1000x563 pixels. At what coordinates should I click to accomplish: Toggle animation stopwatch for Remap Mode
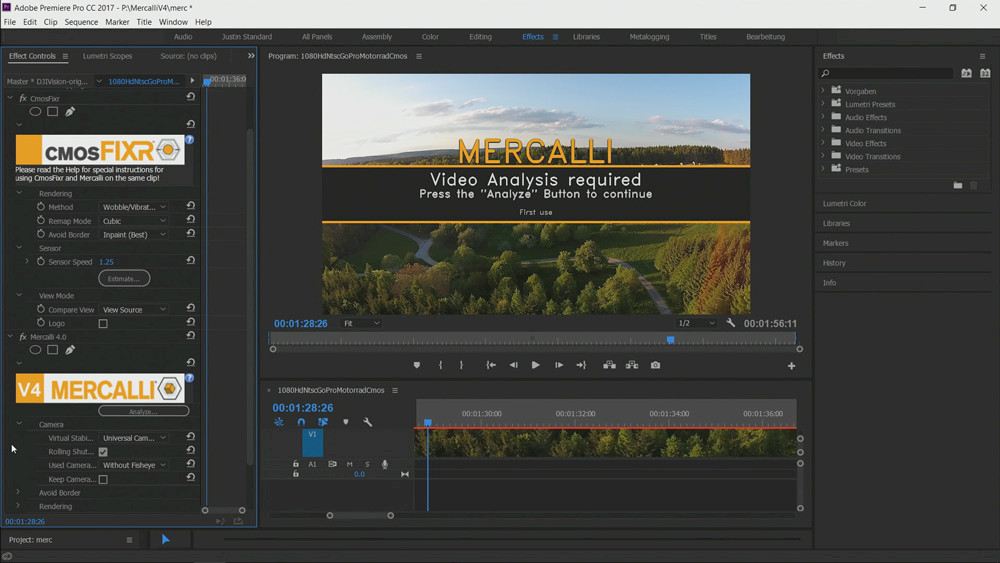(x=41, y=221)
